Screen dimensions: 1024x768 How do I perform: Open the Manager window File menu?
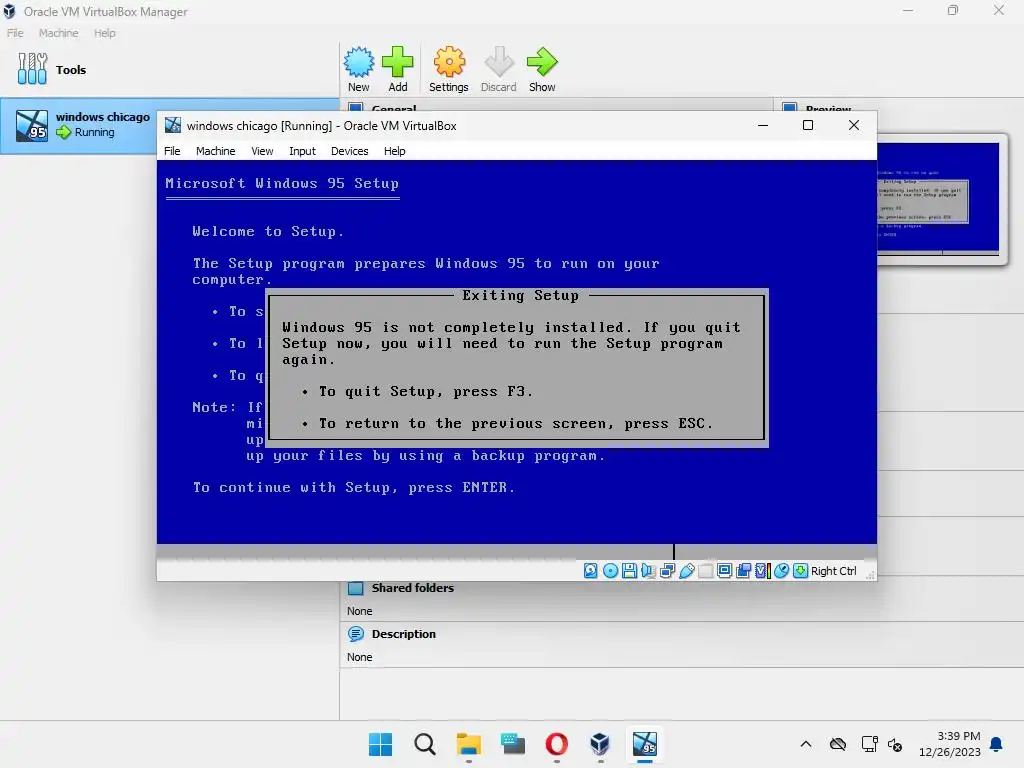click(x=15, y=33)
